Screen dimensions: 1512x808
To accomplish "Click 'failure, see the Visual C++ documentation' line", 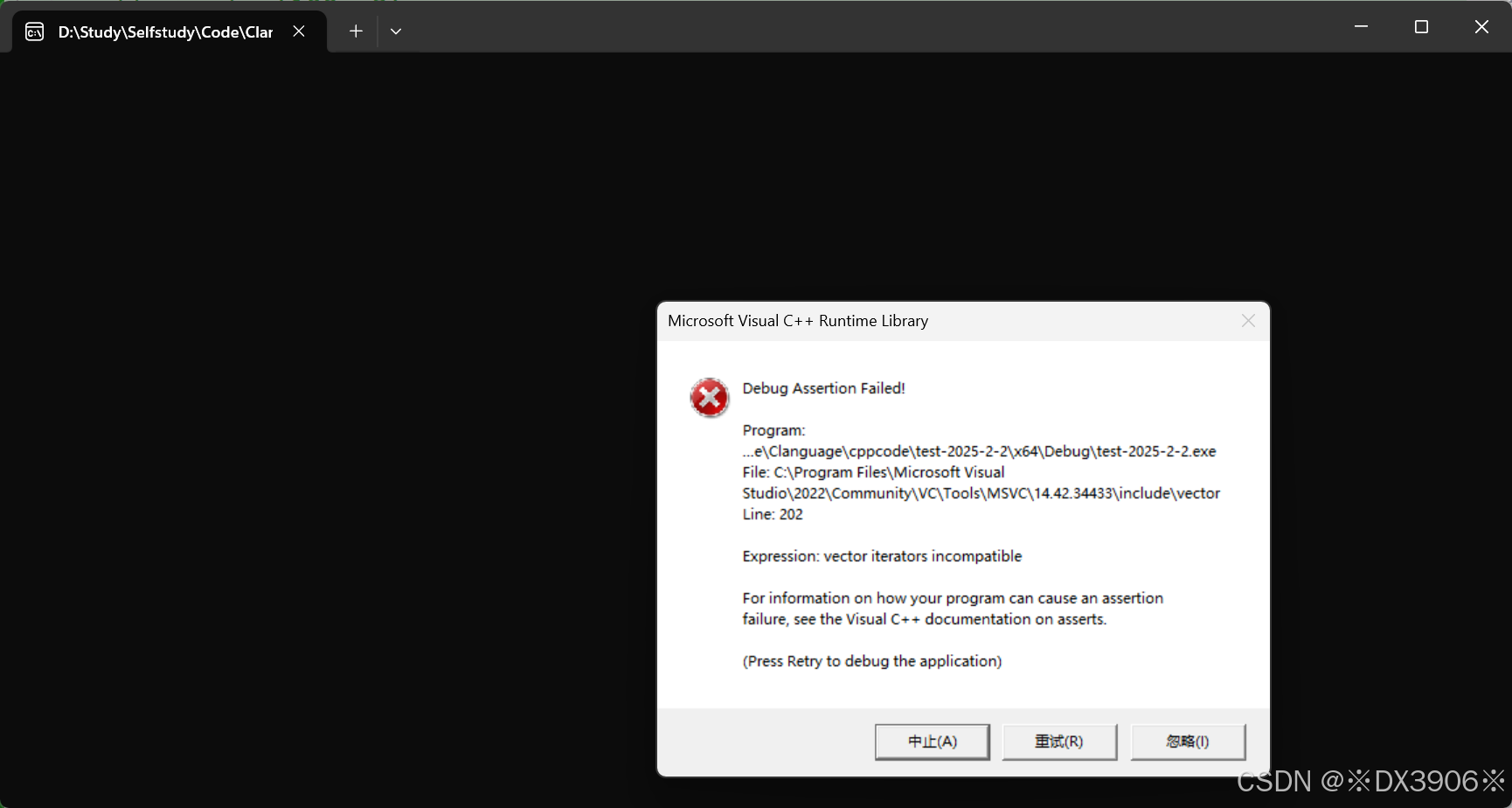I will 925,619.
